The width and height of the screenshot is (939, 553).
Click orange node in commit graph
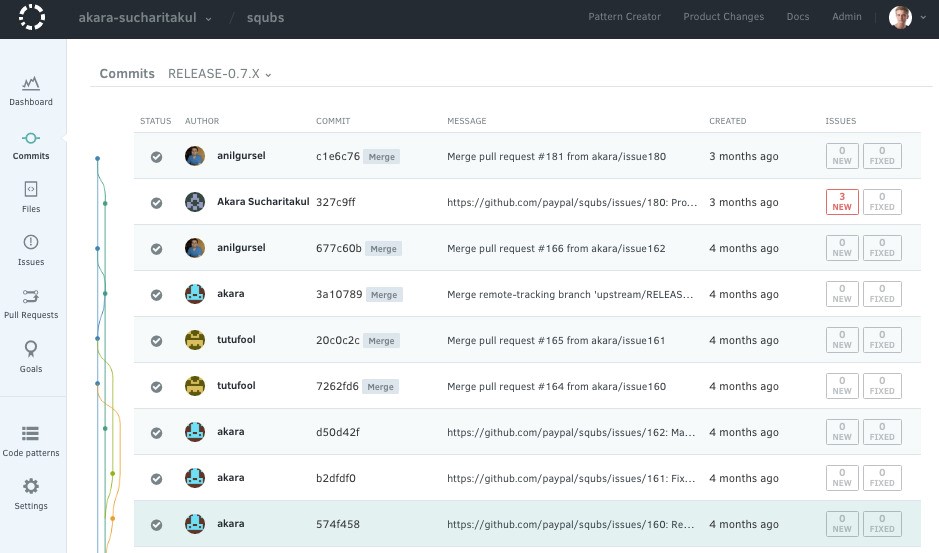pos(112,518)
